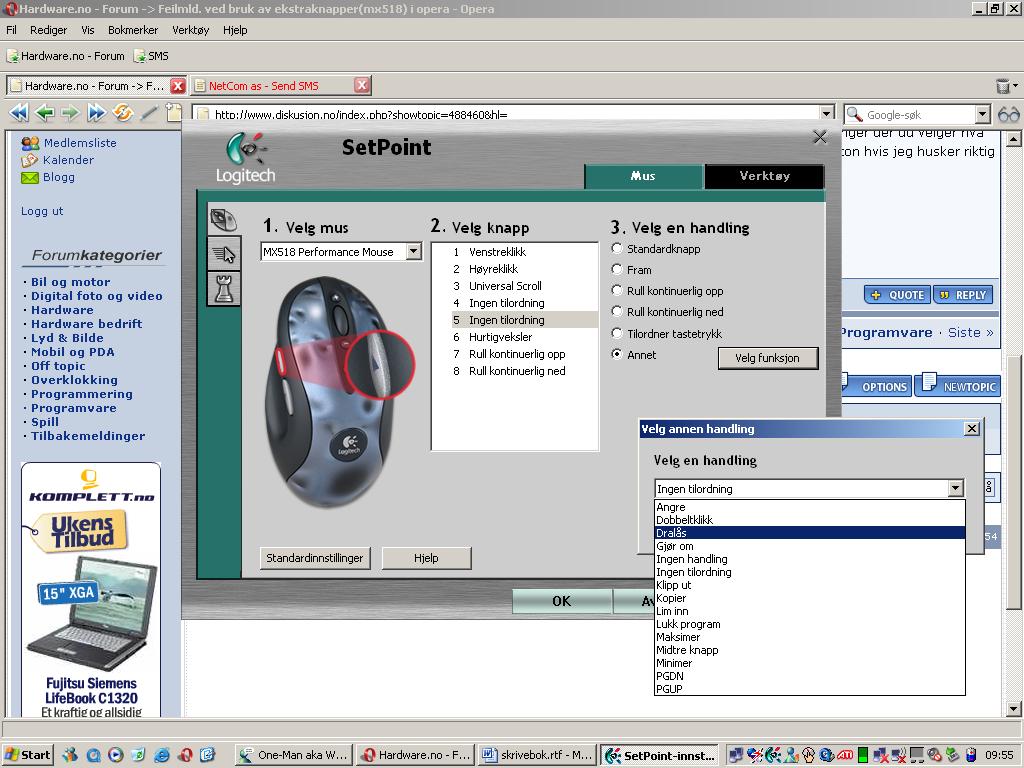Select Rull kontinuerlig opp radio option

point(616,290)
